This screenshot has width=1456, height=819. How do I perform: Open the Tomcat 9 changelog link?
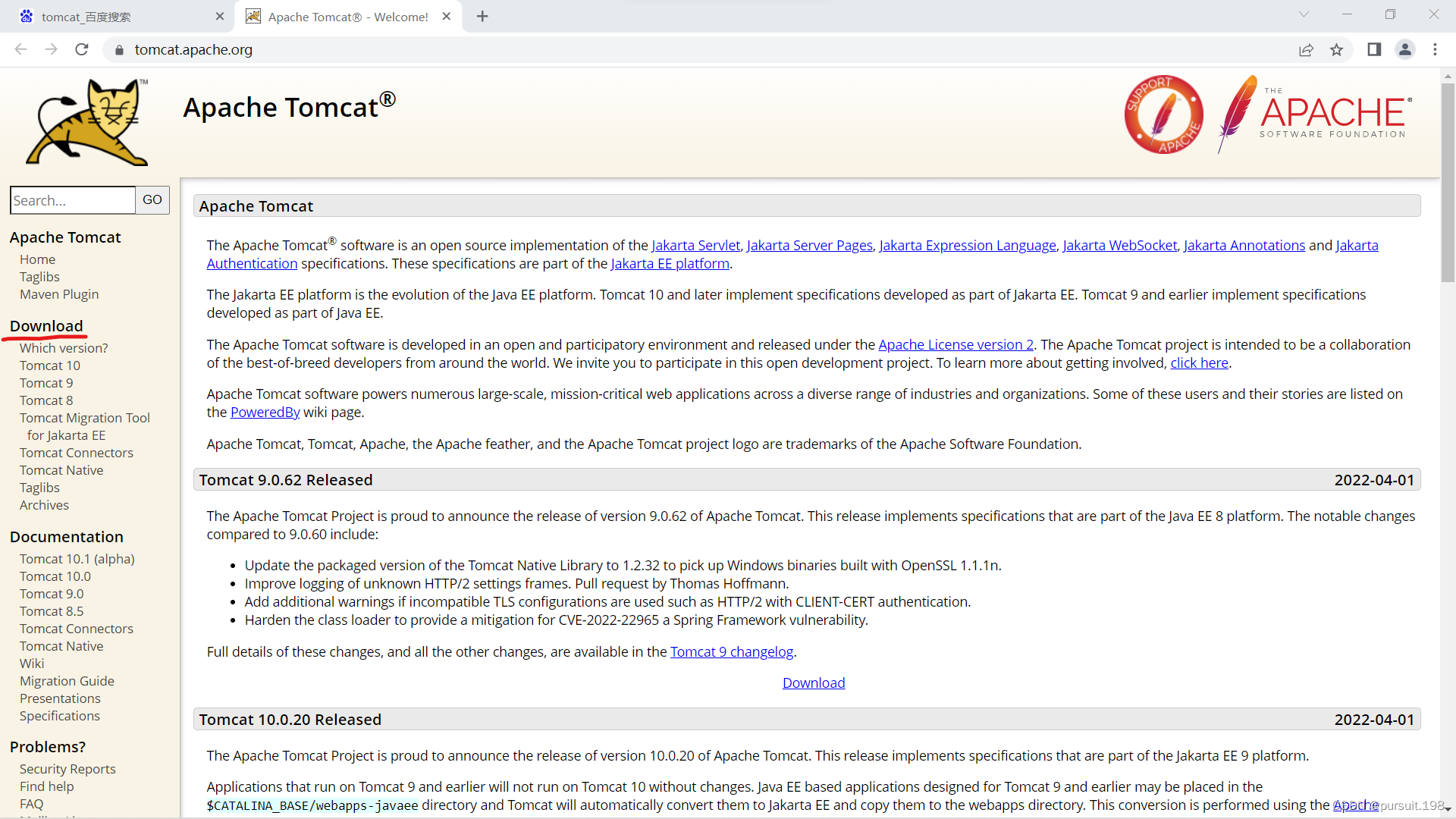click(731, 651)
